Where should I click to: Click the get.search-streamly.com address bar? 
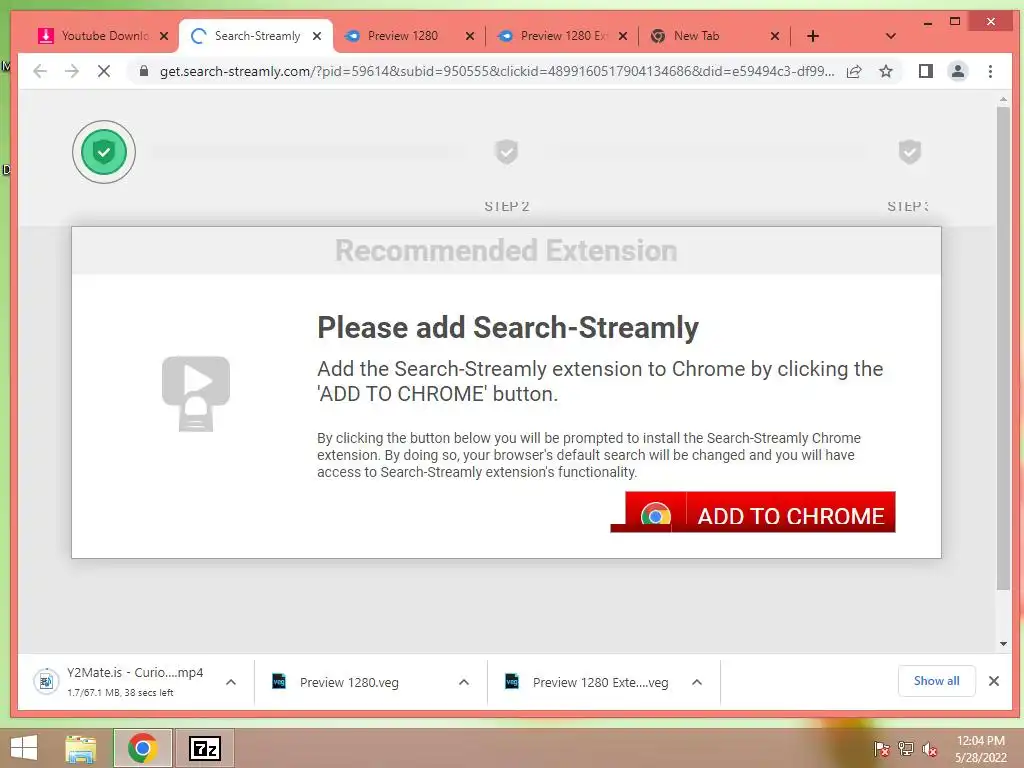pyautogui.click(x=496, y=71)
